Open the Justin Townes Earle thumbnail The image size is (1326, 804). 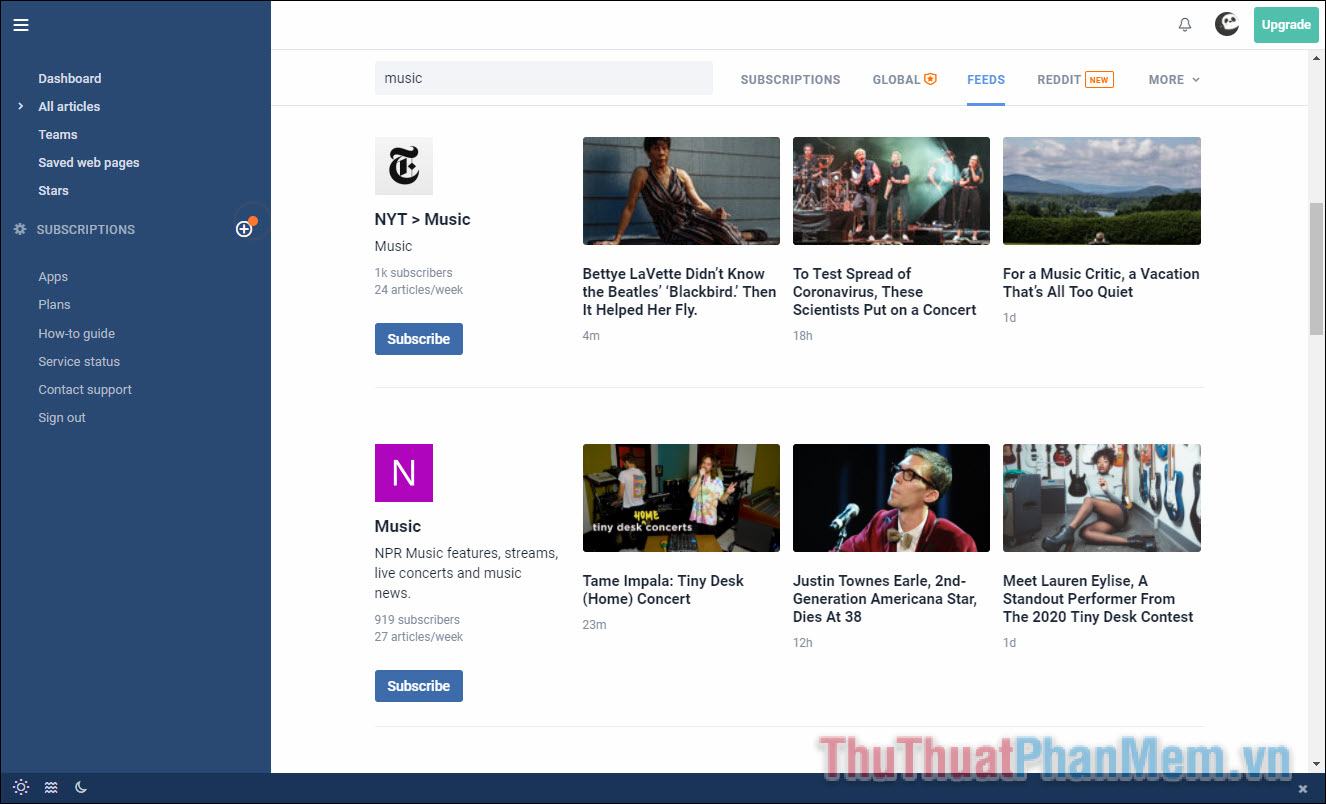(x=891, y=498)
